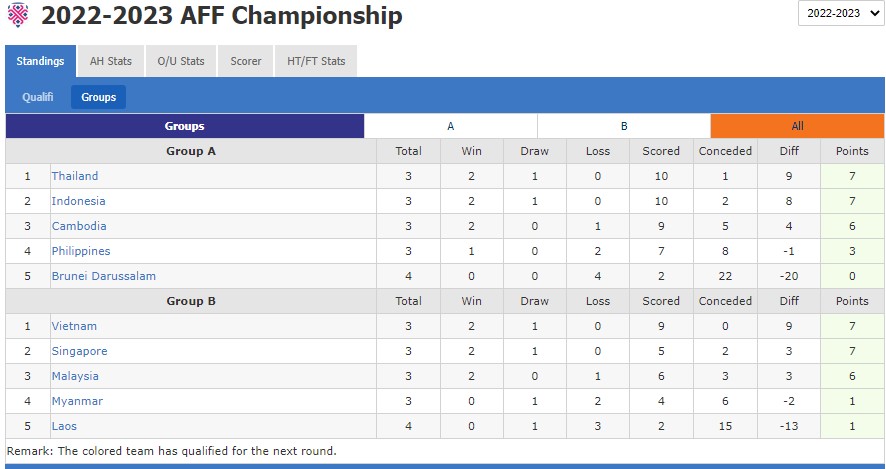Screen dimensions: 886x469
Task: Click the Vietnam team link
Action: point(74,326)
